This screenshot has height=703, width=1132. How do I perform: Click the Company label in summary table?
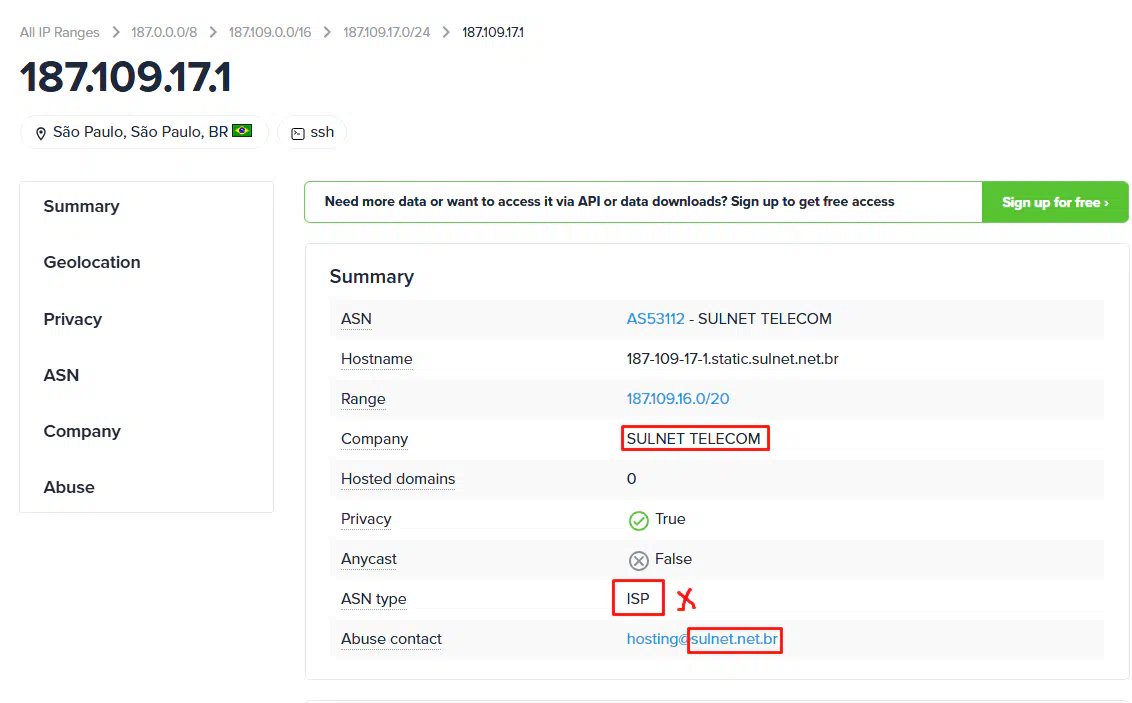click(x=374, y=439)
